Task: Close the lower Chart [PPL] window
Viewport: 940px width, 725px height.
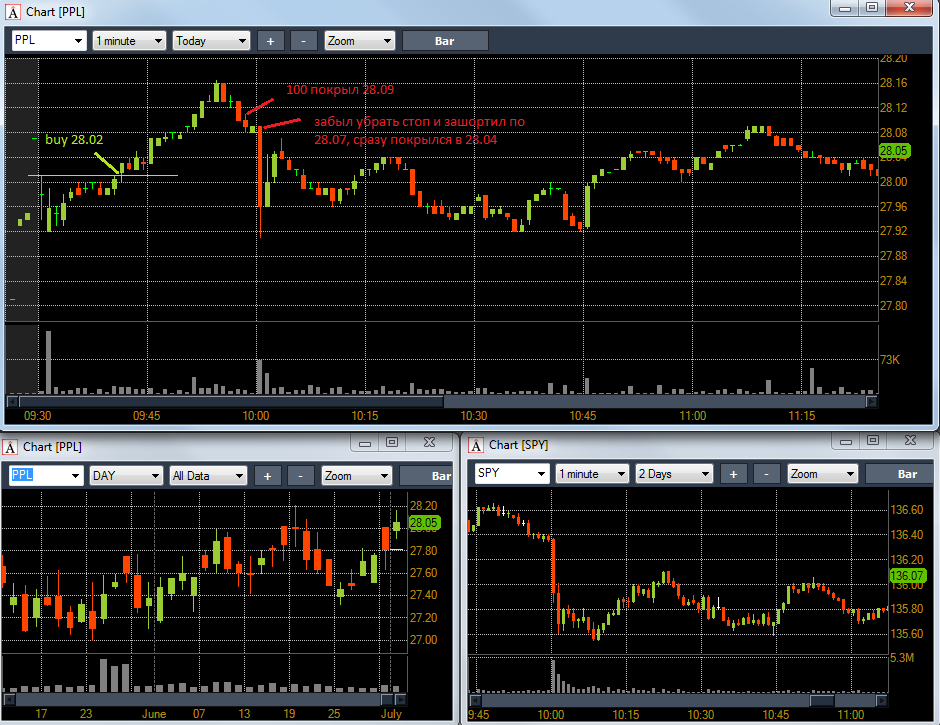Action: point(429,443)
